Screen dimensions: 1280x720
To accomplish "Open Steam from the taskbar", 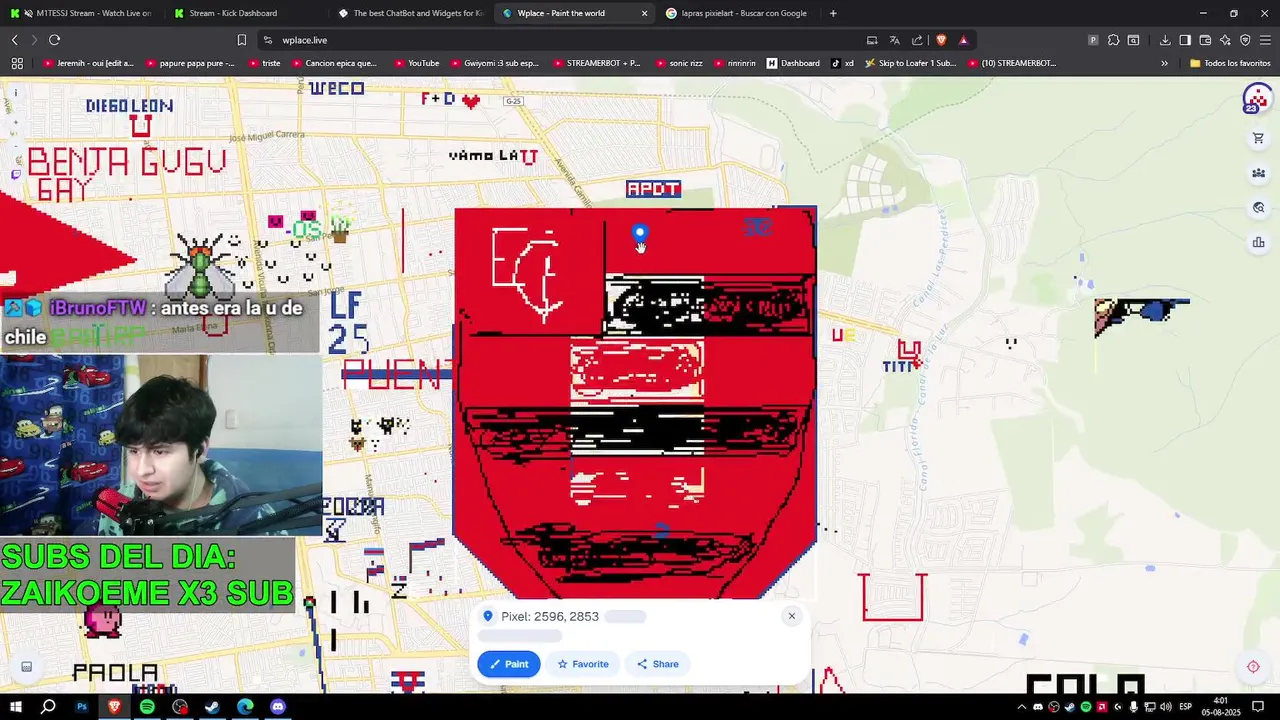I will click(x=212, y=707).
